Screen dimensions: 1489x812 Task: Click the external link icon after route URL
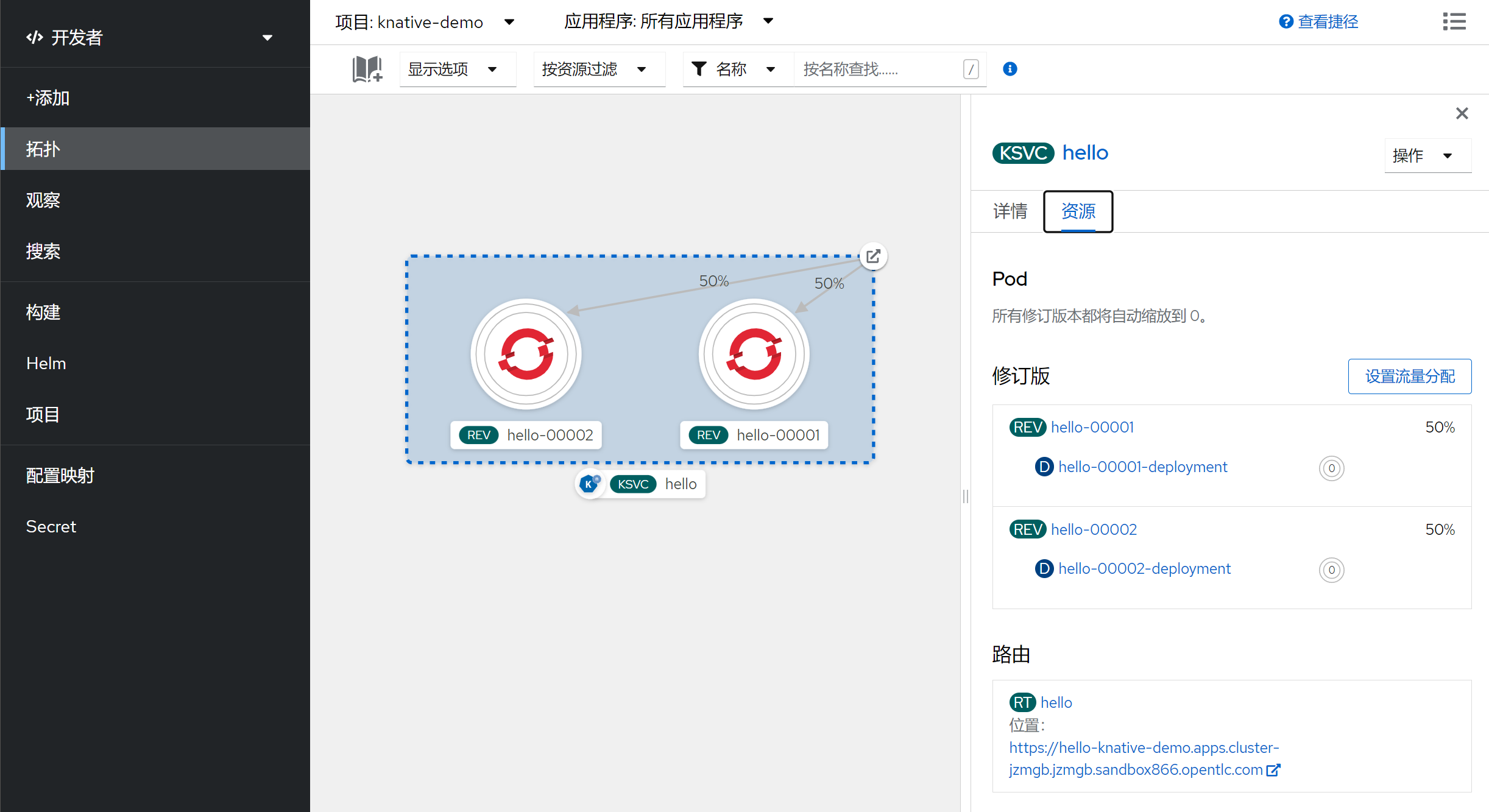(1273, 770)
